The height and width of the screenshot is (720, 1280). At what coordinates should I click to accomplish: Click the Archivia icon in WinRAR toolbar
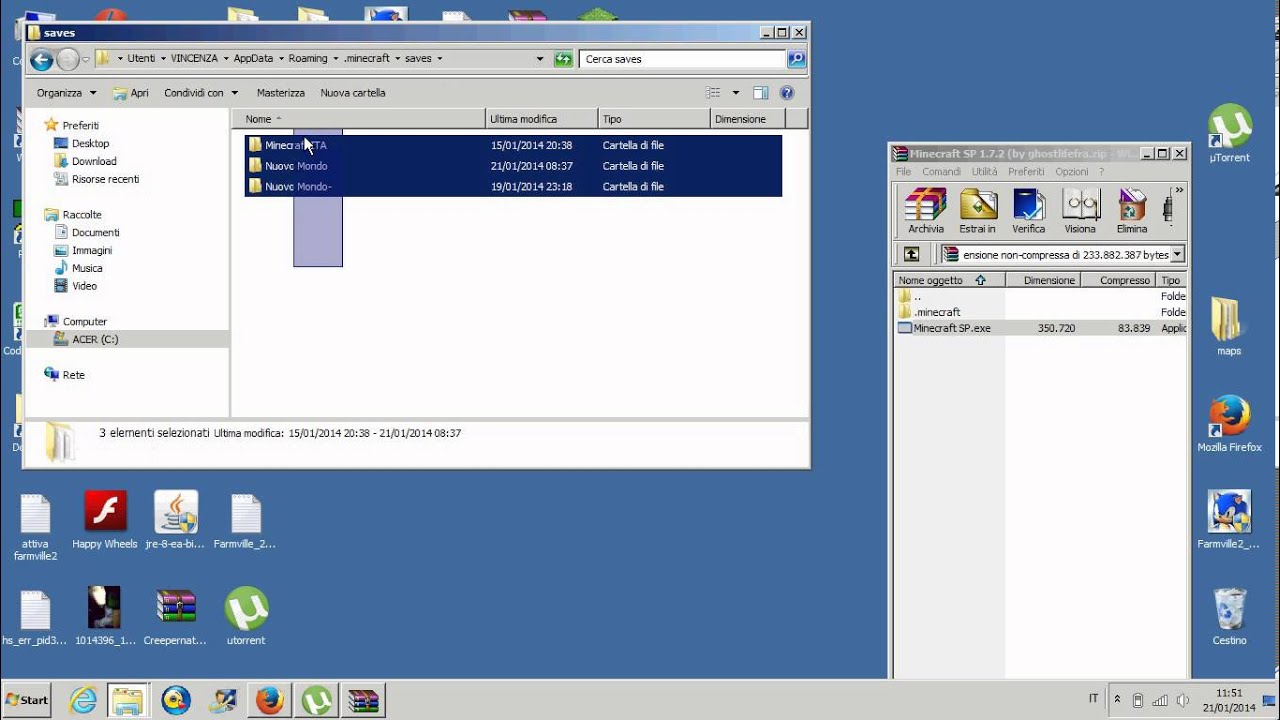pos(925,210)
